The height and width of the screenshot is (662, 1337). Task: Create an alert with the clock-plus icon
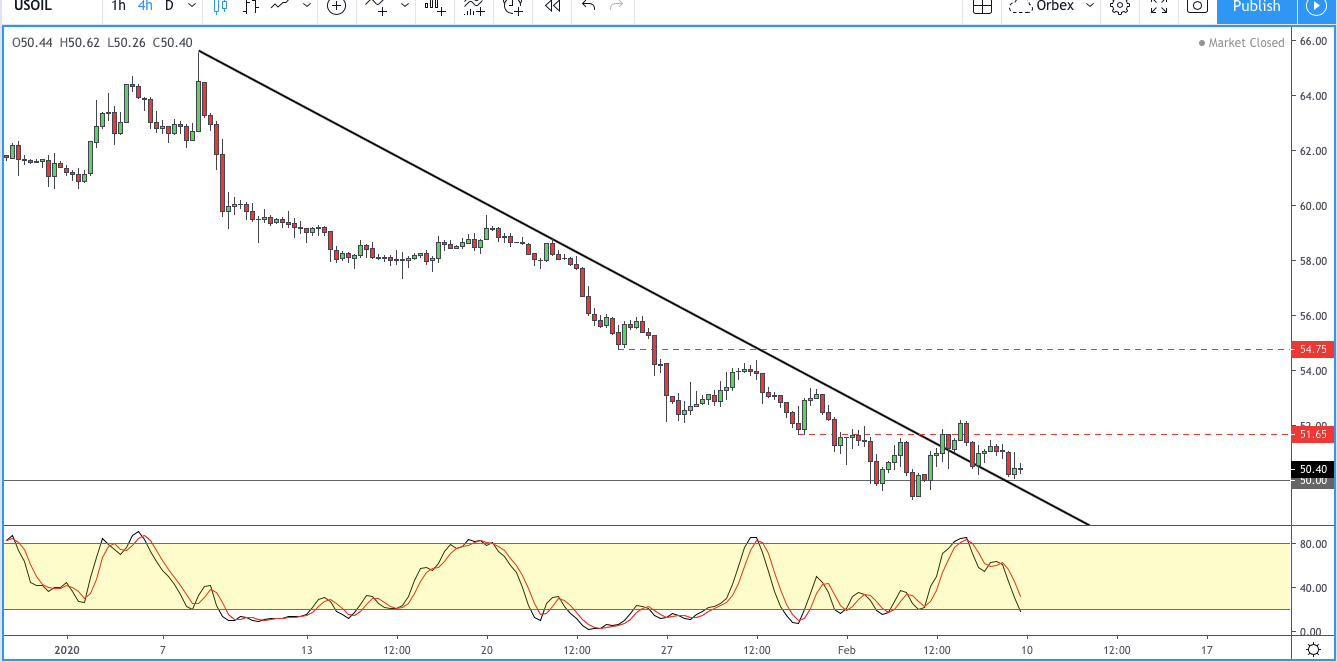tap(514, 6)
